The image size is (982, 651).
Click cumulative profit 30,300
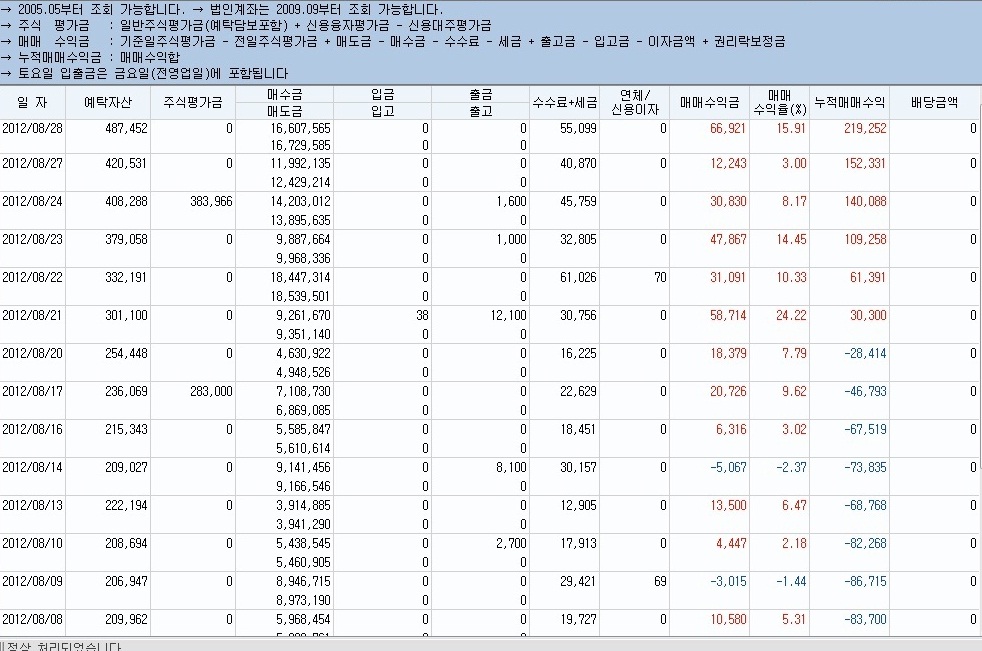pos(868,315)
